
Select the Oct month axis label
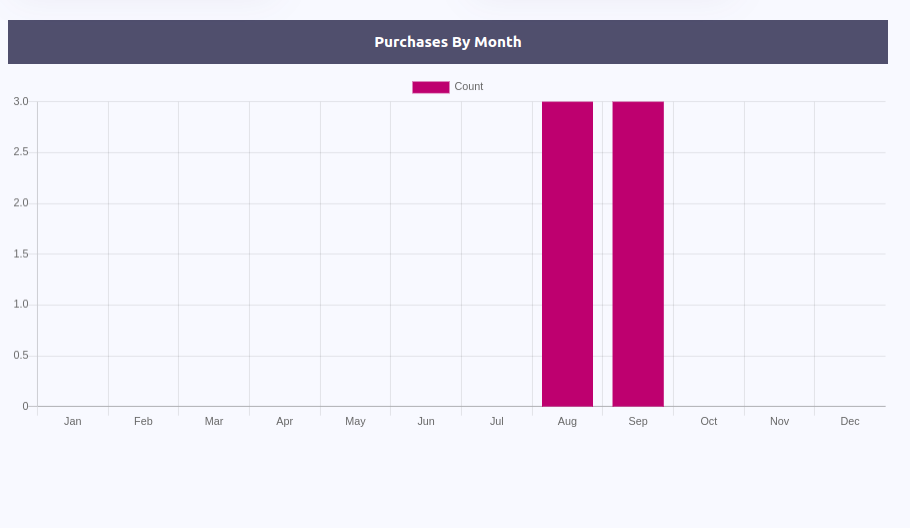[x=709, y=421]
